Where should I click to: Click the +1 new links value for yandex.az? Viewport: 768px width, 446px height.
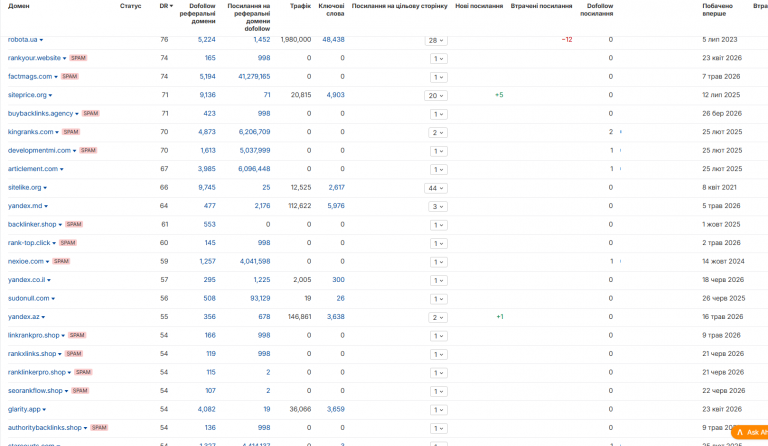tap(500, 317)
